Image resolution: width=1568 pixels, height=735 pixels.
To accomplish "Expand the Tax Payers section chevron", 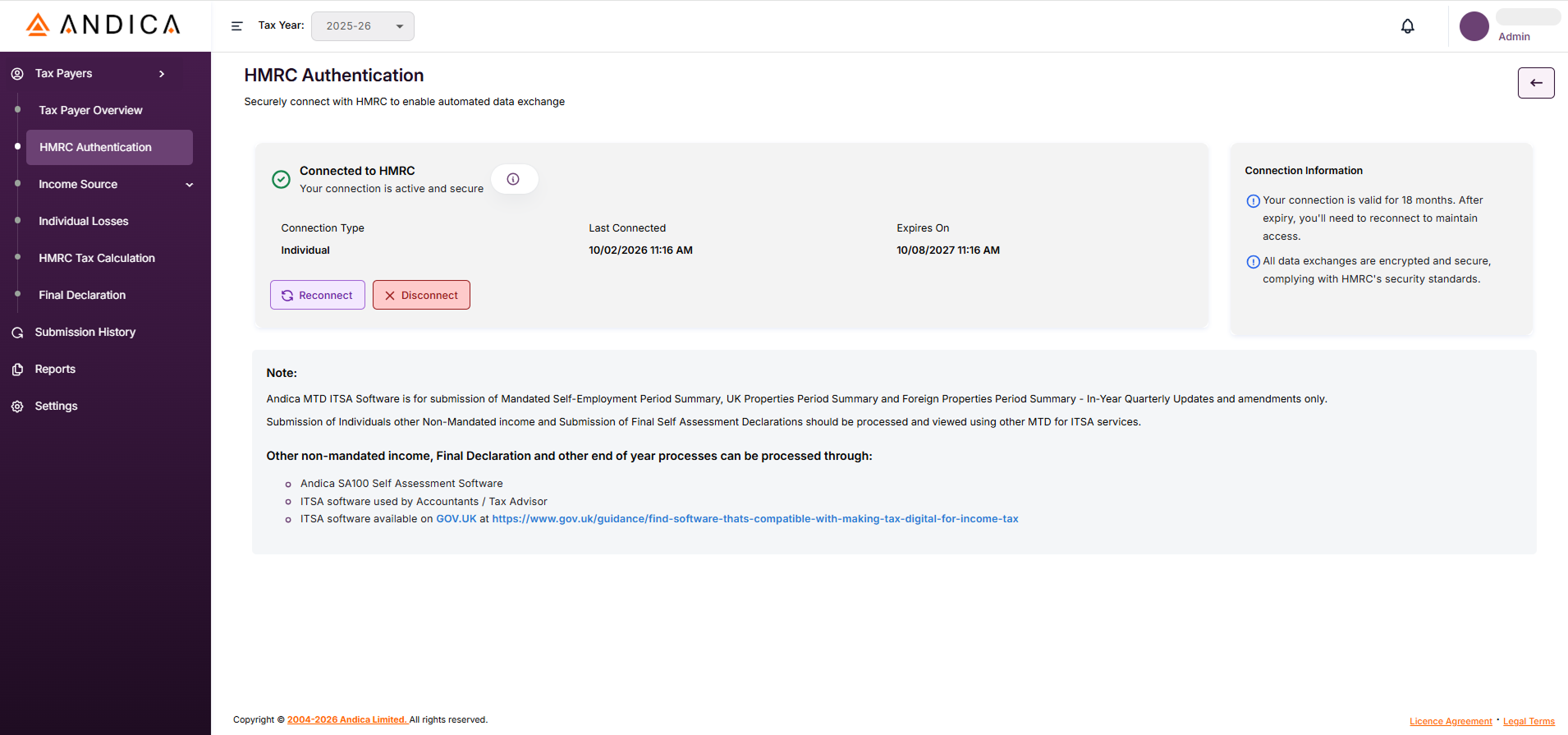I will point(162,74).
